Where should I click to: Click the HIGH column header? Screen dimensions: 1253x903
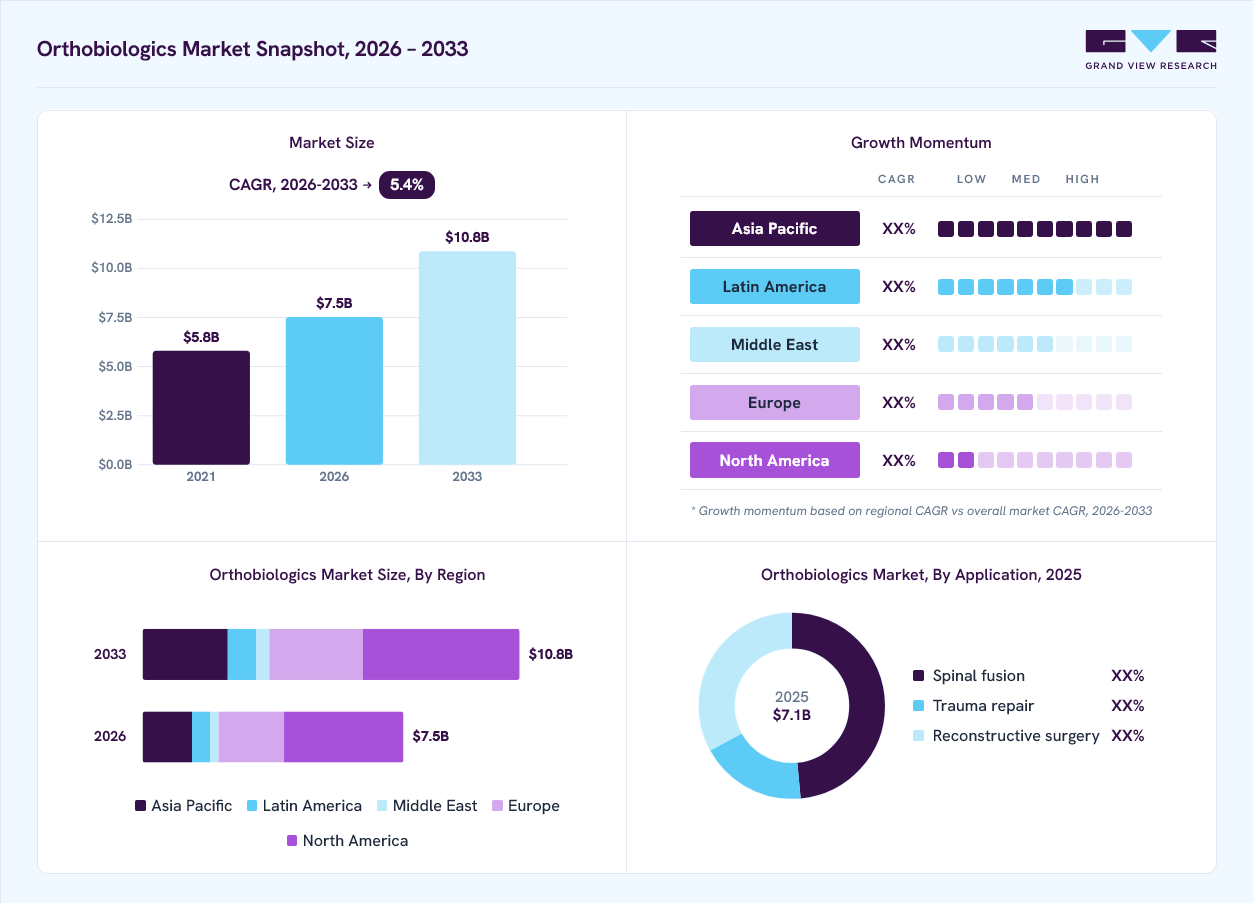[1083, 179]
